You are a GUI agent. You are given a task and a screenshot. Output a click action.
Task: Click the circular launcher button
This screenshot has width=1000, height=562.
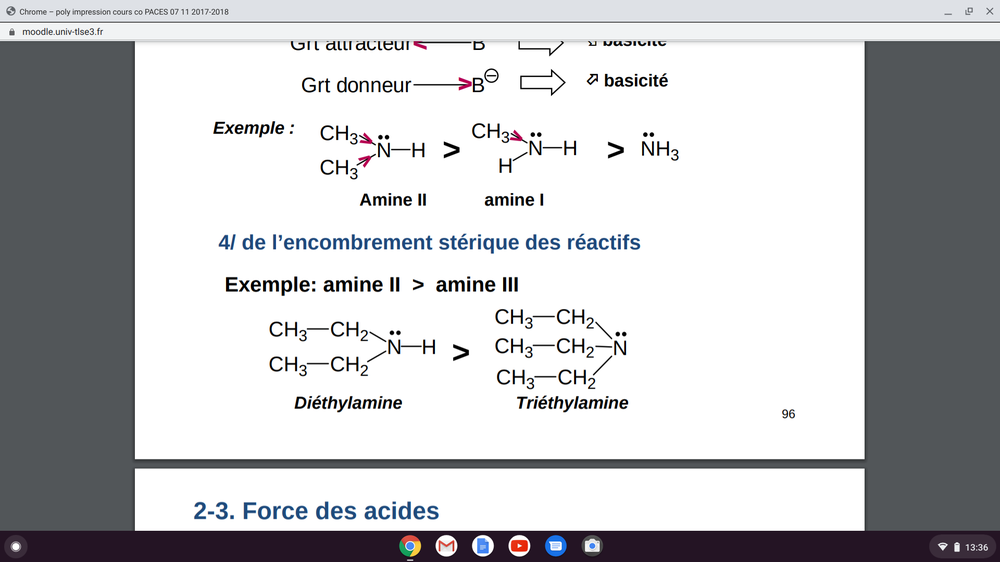pos(15,546)
